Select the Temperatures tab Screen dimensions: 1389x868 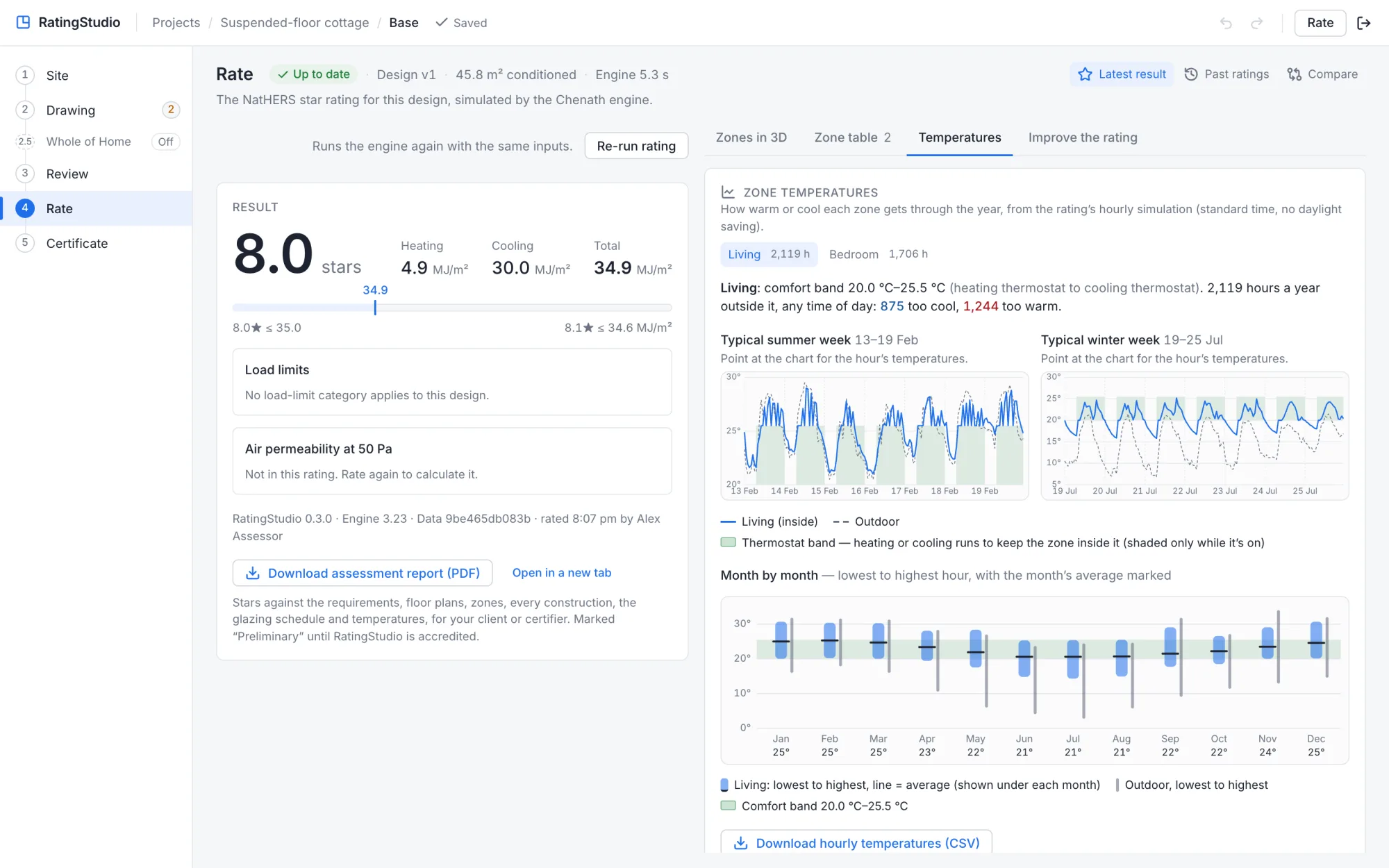[x=959, y=137]
